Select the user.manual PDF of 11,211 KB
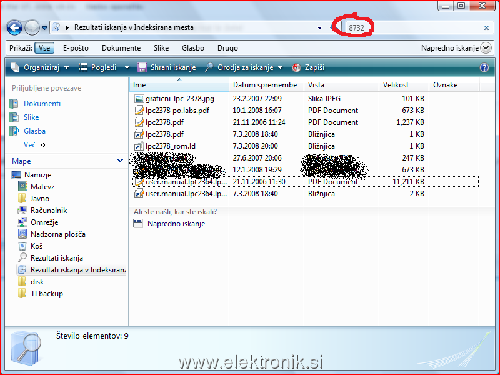Viewport: 500px width, 375px height. tap(305, 182)
